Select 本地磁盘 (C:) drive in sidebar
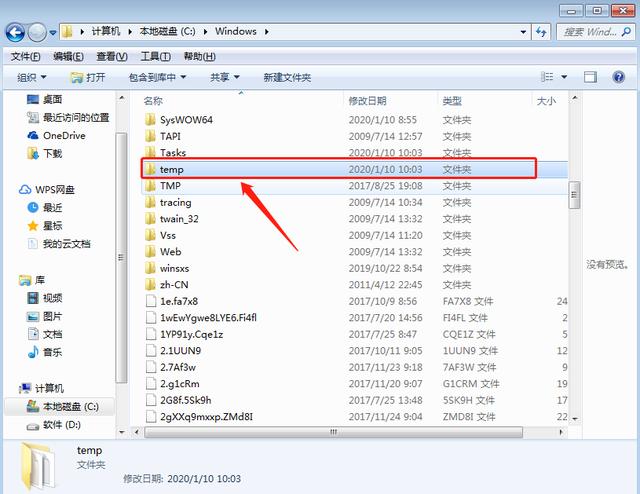 [62, 407]
